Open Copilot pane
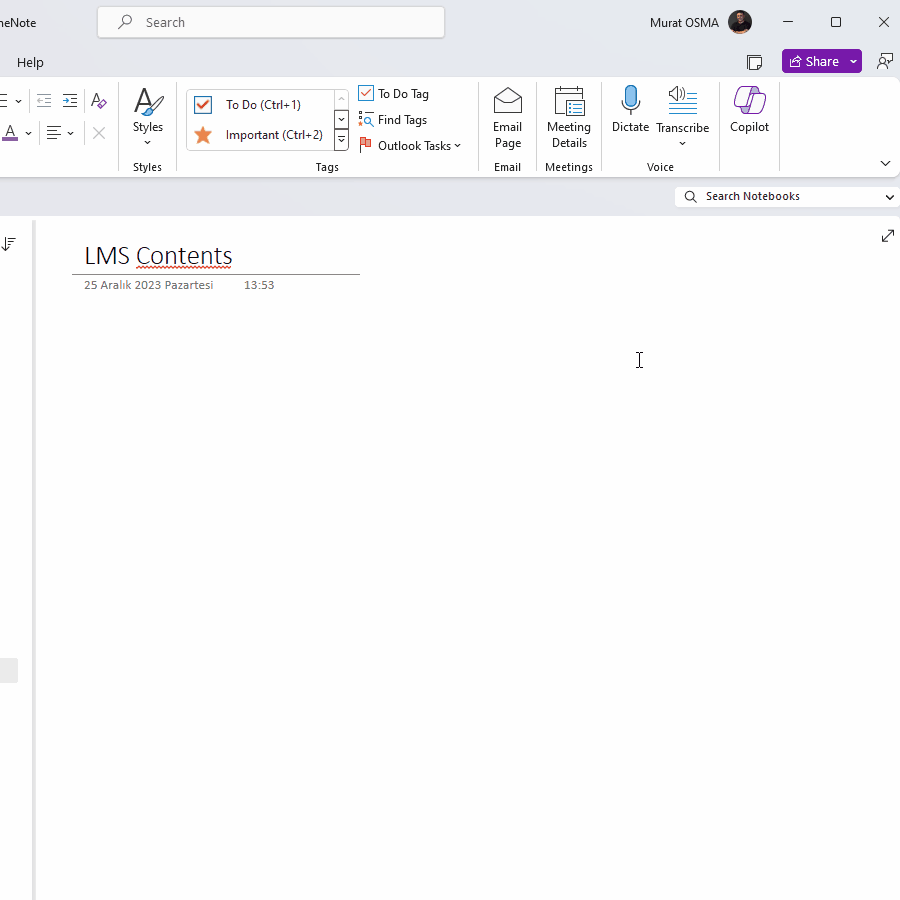Viewport: 900px width, 900px height. (749, 110)
